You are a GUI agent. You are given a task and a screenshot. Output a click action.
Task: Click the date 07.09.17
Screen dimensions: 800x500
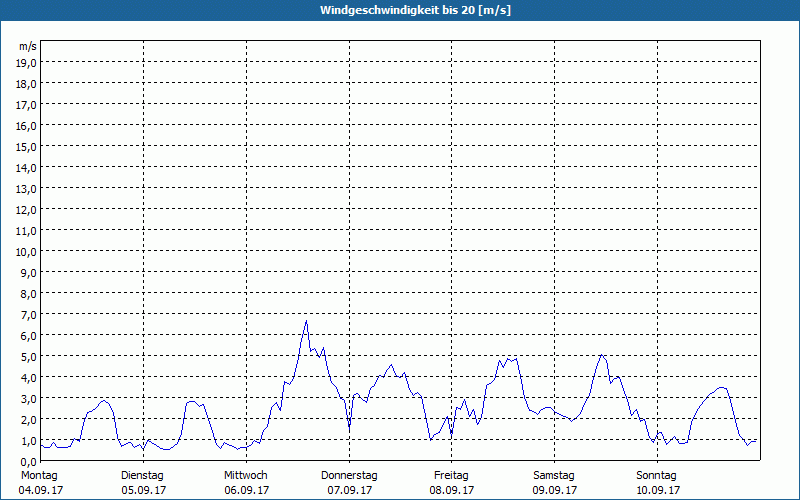[x=350, y=490]
